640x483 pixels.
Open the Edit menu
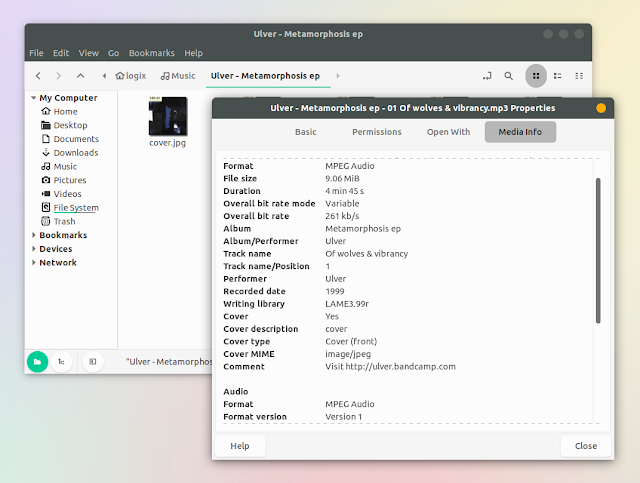click(61, 53)
